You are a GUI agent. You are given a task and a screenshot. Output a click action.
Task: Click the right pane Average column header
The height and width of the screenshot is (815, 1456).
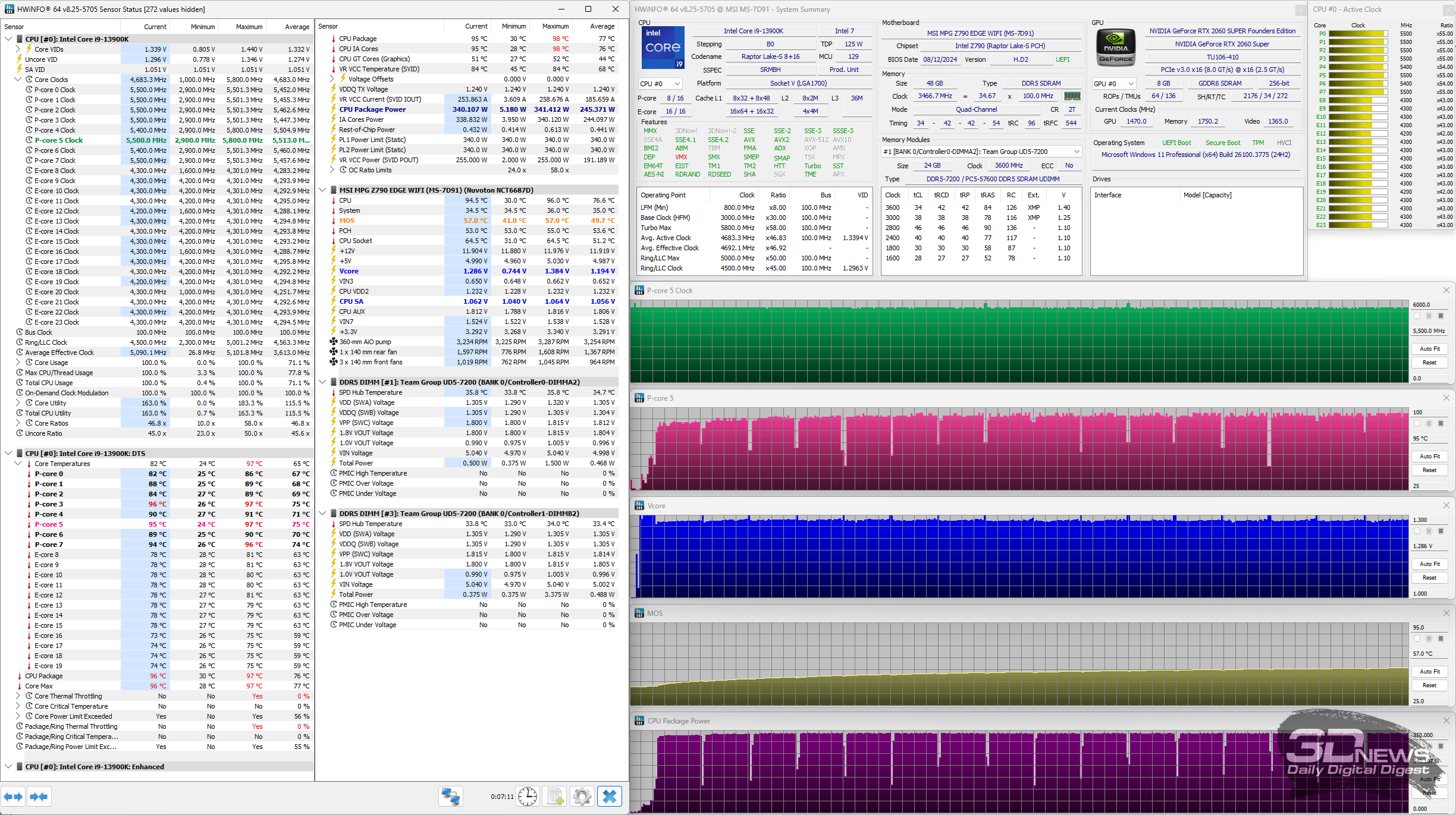(595, 27)
